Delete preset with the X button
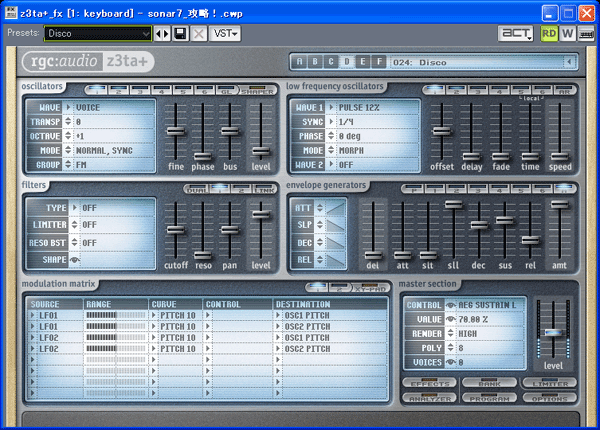Screen dimensions: 600x430 click(x=199, y=34)
